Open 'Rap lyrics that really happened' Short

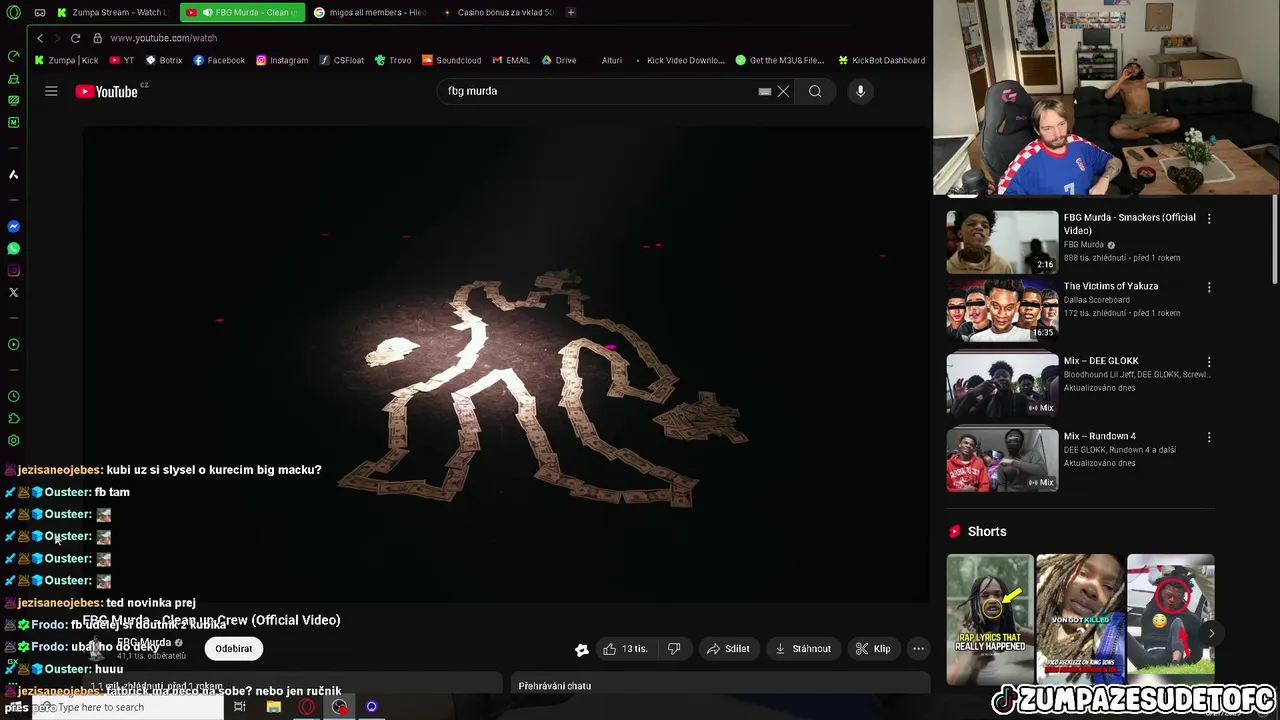pos(990,618)
